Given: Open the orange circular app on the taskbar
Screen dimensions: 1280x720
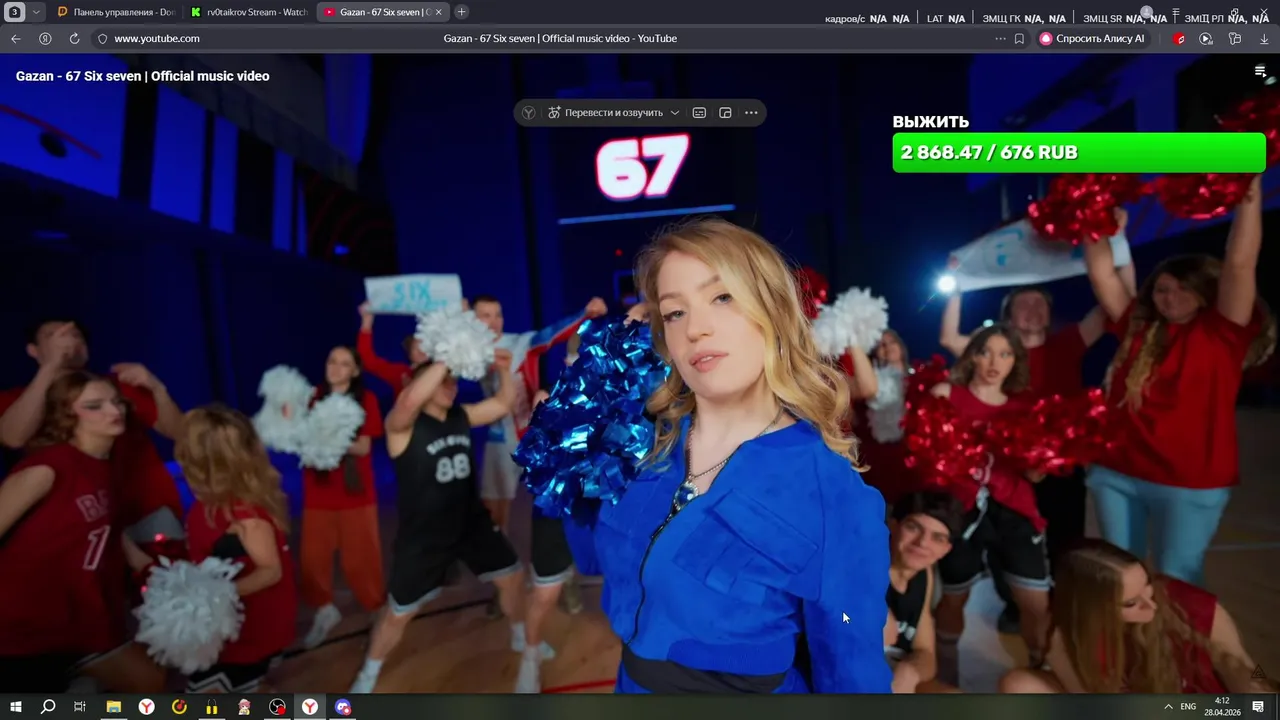Looking at the screenshot, I should [x=179, y=707].
